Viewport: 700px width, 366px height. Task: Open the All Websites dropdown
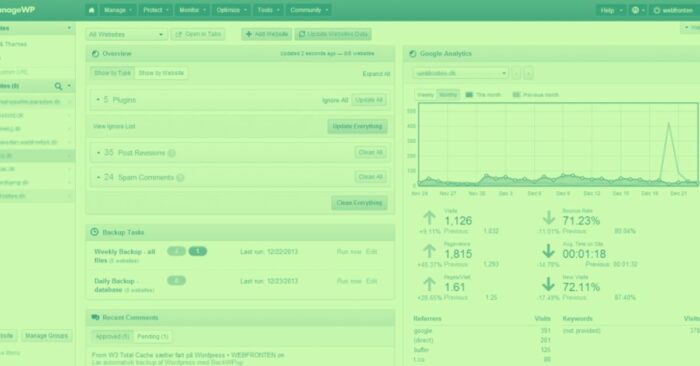(126, 34)
